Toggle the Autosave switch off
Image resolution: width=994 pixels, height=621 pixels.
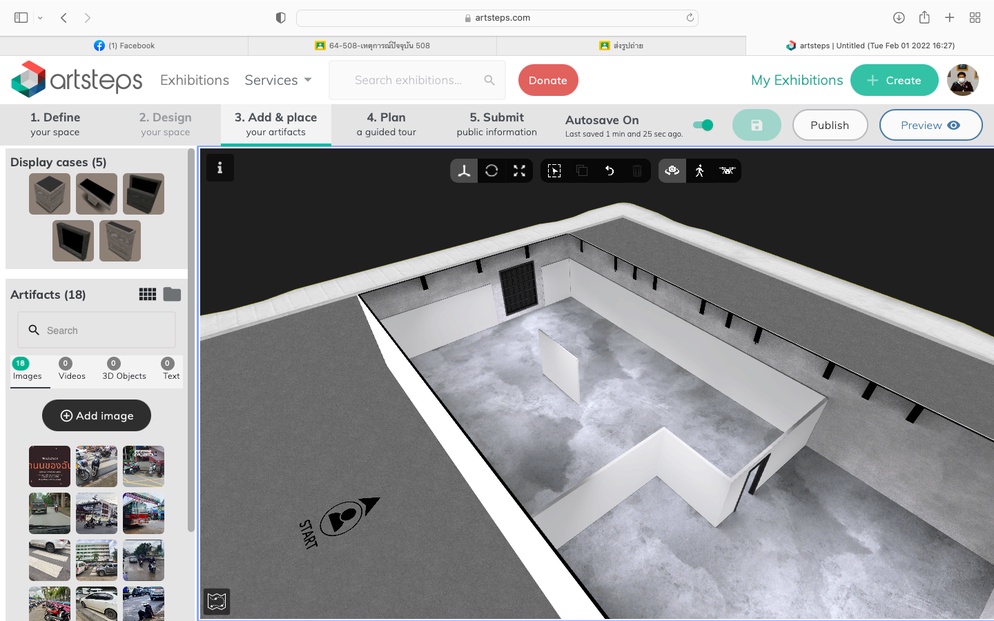704,125
